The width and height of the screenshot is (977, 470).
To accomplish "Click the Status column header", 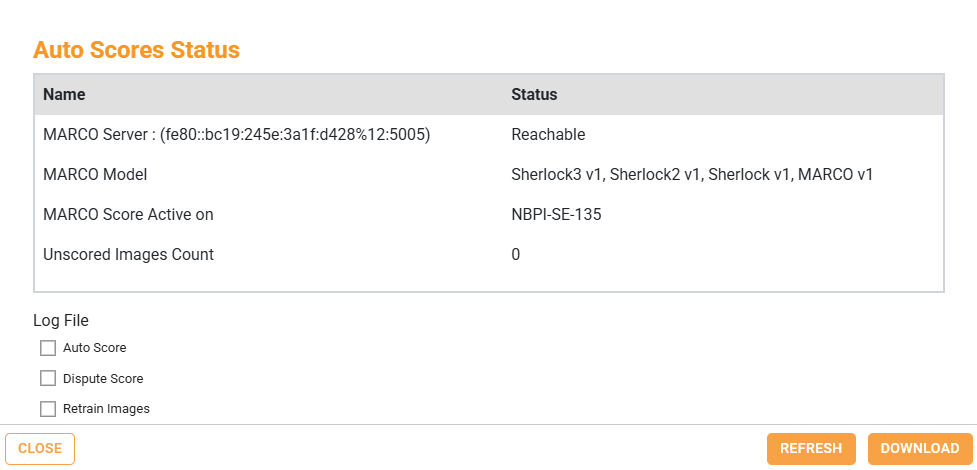I will point(534,95).
